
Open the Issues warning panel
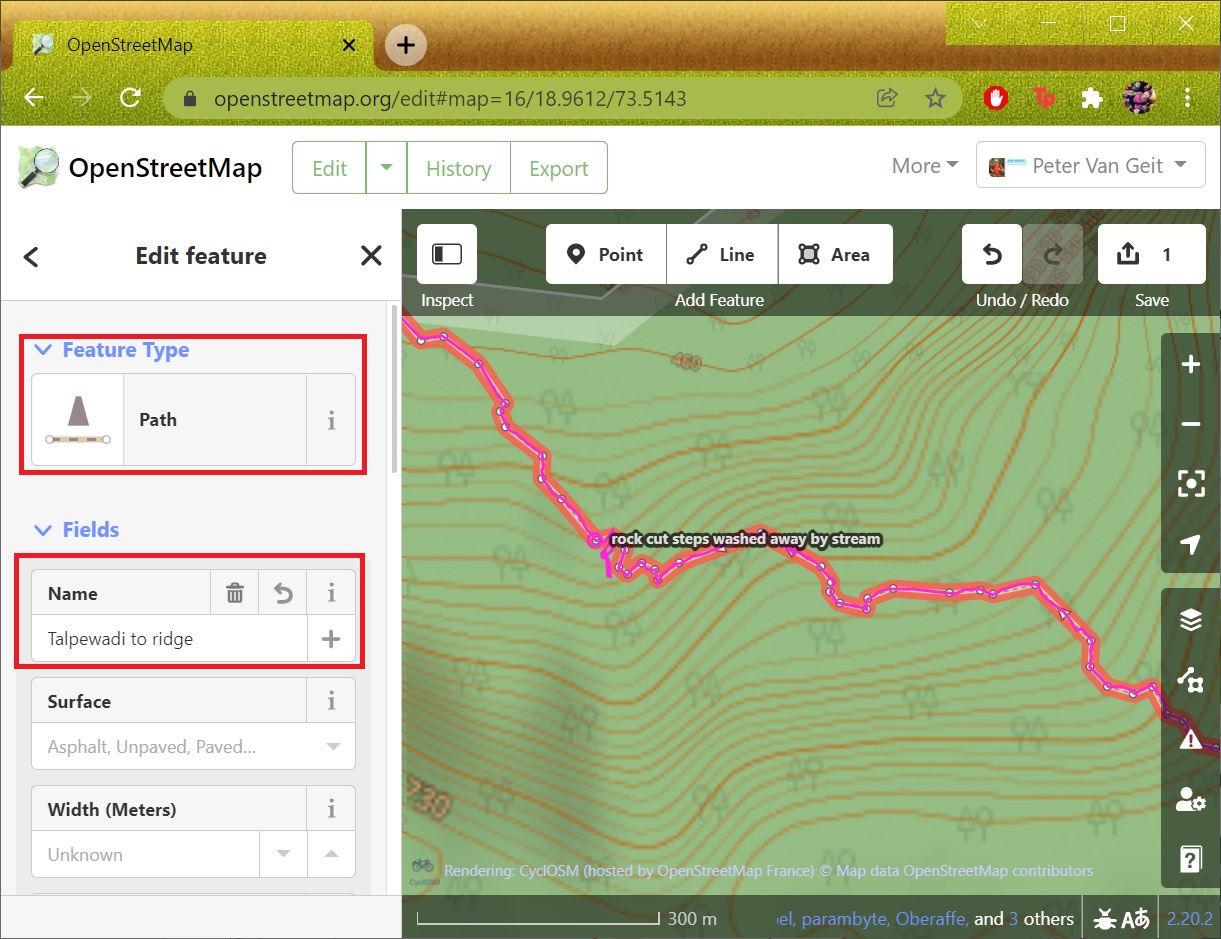[x=1190, y=740]
